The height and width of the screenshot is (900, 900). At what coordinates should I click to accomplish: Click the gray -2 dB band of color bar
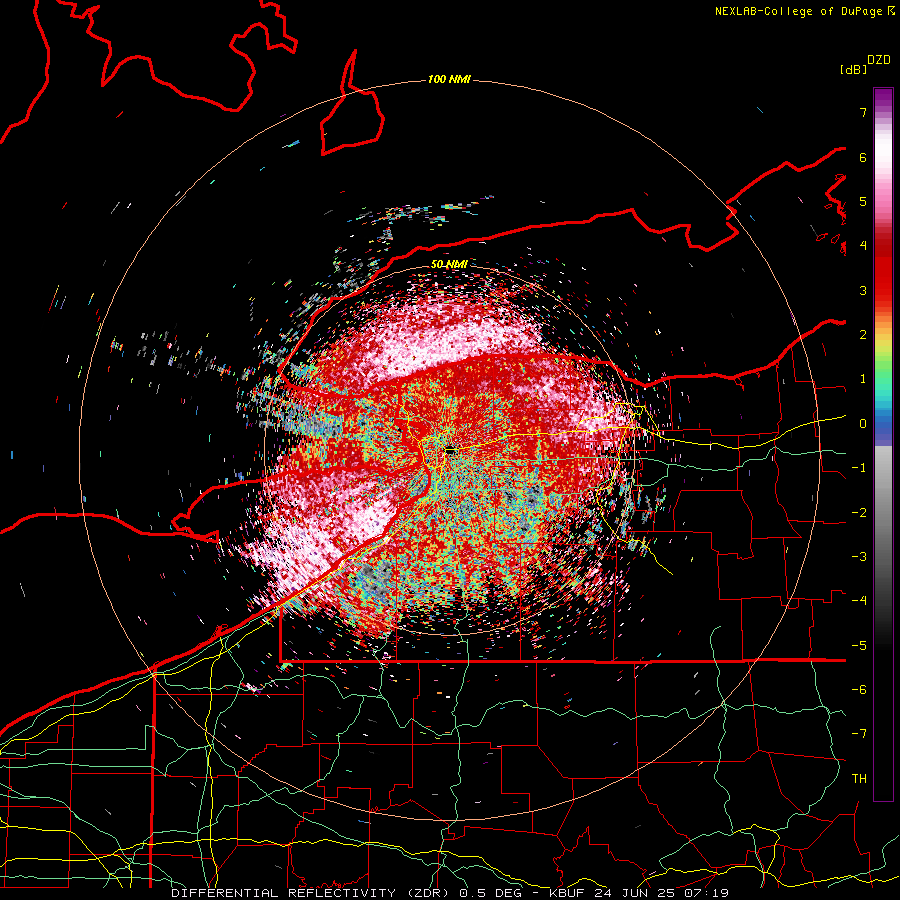883,513
